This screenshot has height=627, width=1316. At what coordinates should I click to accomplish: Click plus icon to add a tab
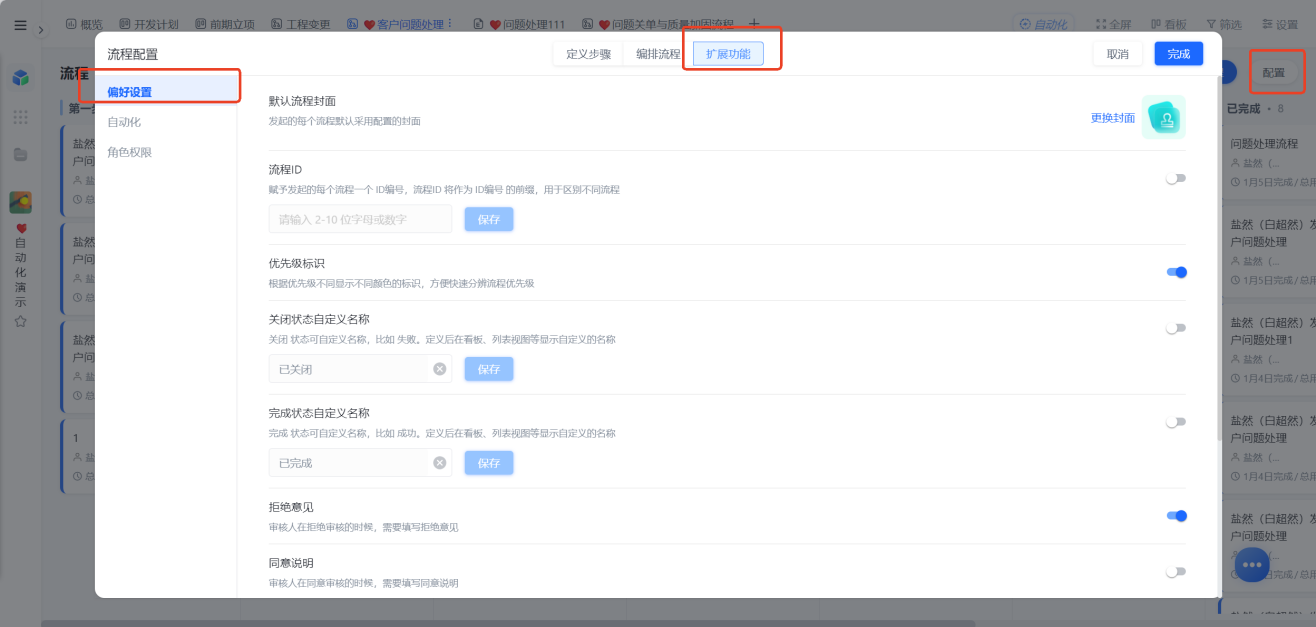click(754, 24)
